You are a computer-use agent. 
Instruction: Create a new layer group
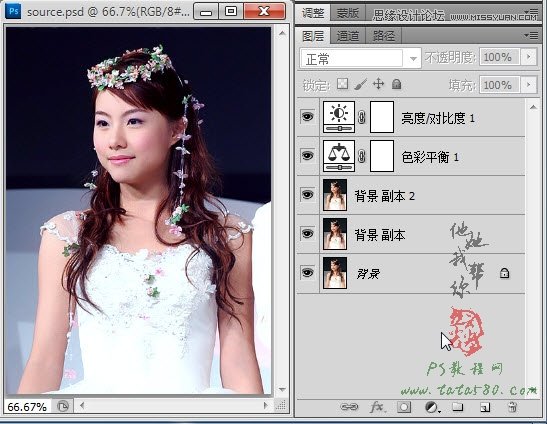click(x=457, y=407)
